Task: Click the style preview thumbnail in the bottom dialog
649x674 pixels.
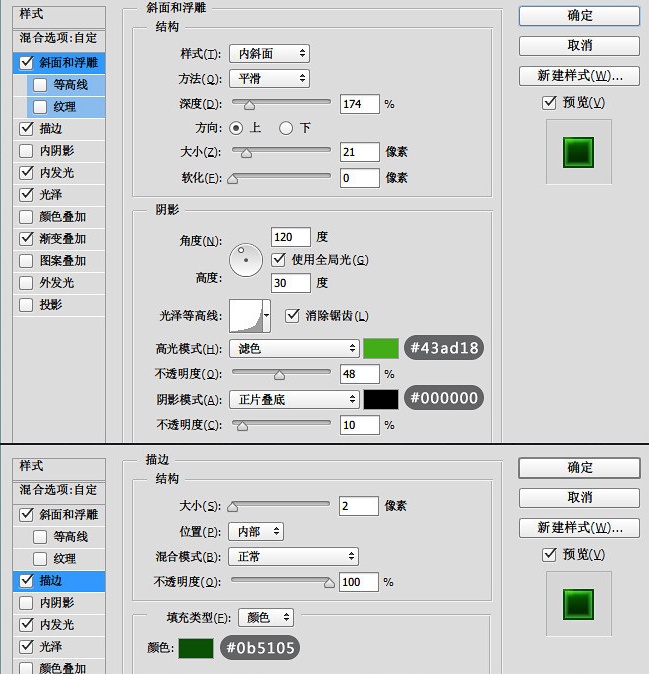Action: click(x=579, y=604)
